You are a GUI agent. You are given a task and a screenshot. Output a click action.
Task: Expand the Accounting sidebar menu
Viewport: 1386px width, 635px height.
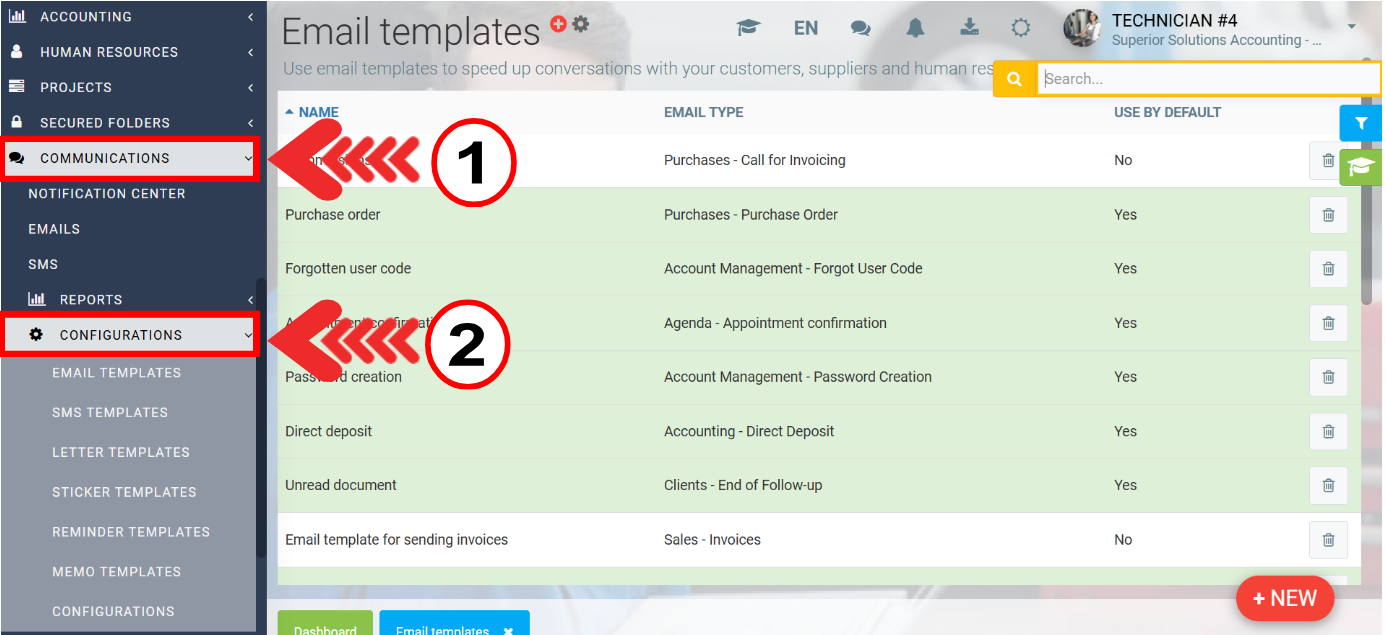click(130, 17)
